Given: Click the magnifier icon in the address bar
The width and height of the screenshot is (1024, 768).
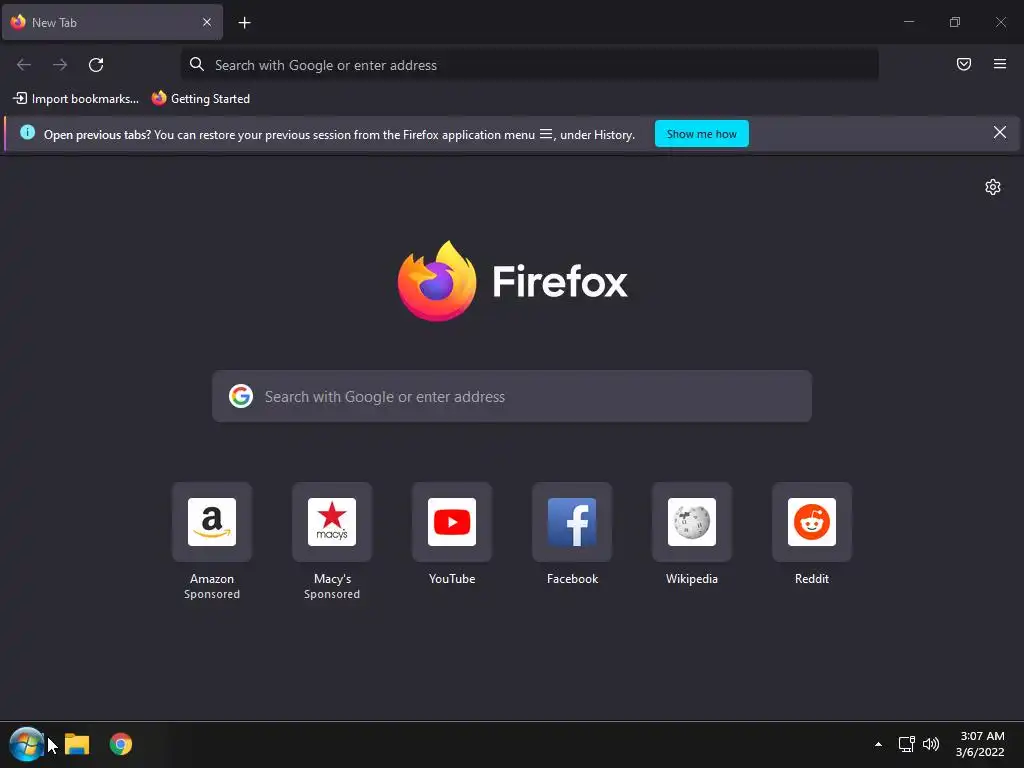Looking at the screenshot, I should pyautogui.click(x=197, y=64).
